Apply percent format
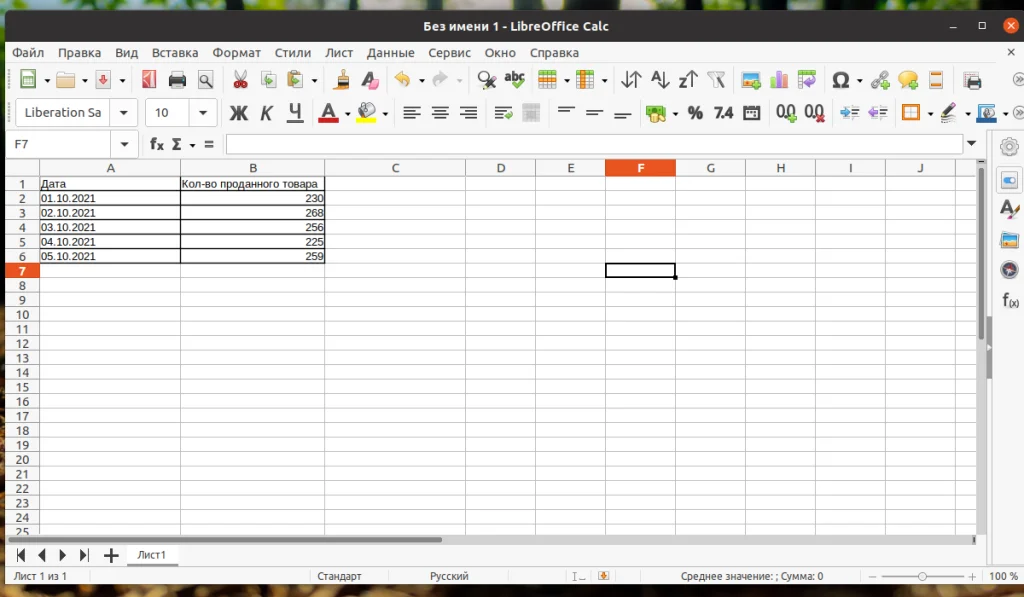This screenshot has height=597, width=1024. point(695,113)
